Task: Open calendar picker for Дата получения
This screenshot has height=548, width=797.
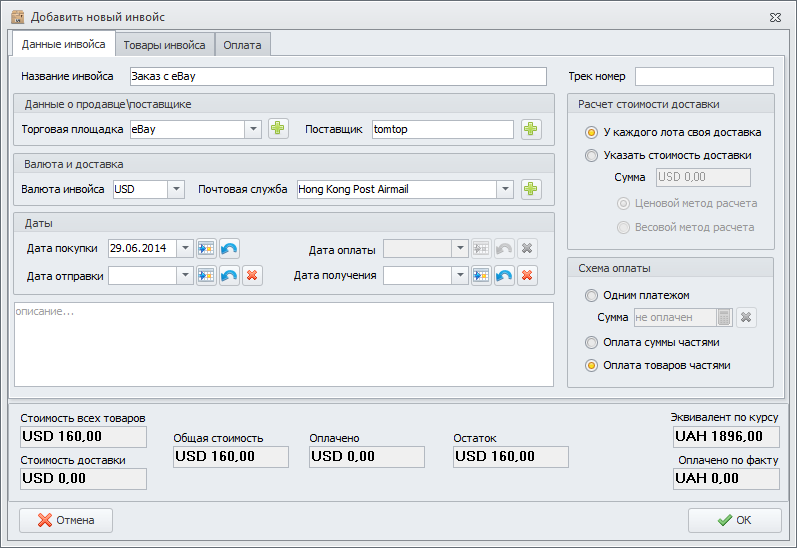Action: point(481,276)
